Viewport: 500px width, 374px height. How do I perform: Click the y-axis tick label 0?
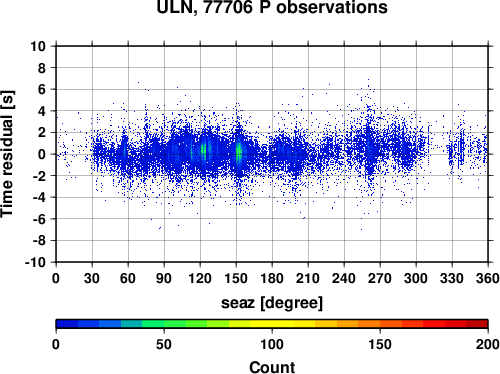pos(42,154)
